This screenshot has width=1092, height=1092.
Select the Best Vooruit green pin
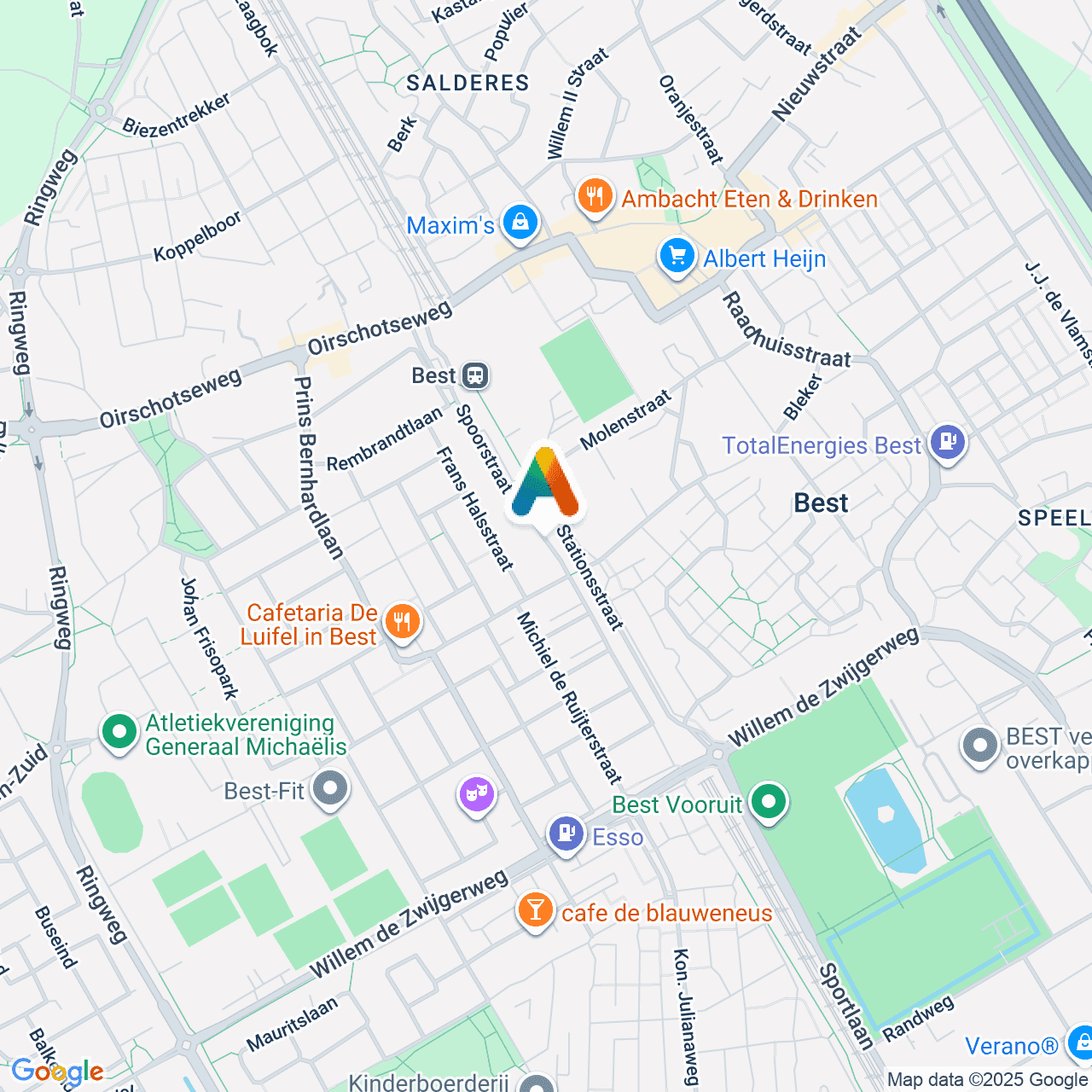770,803
